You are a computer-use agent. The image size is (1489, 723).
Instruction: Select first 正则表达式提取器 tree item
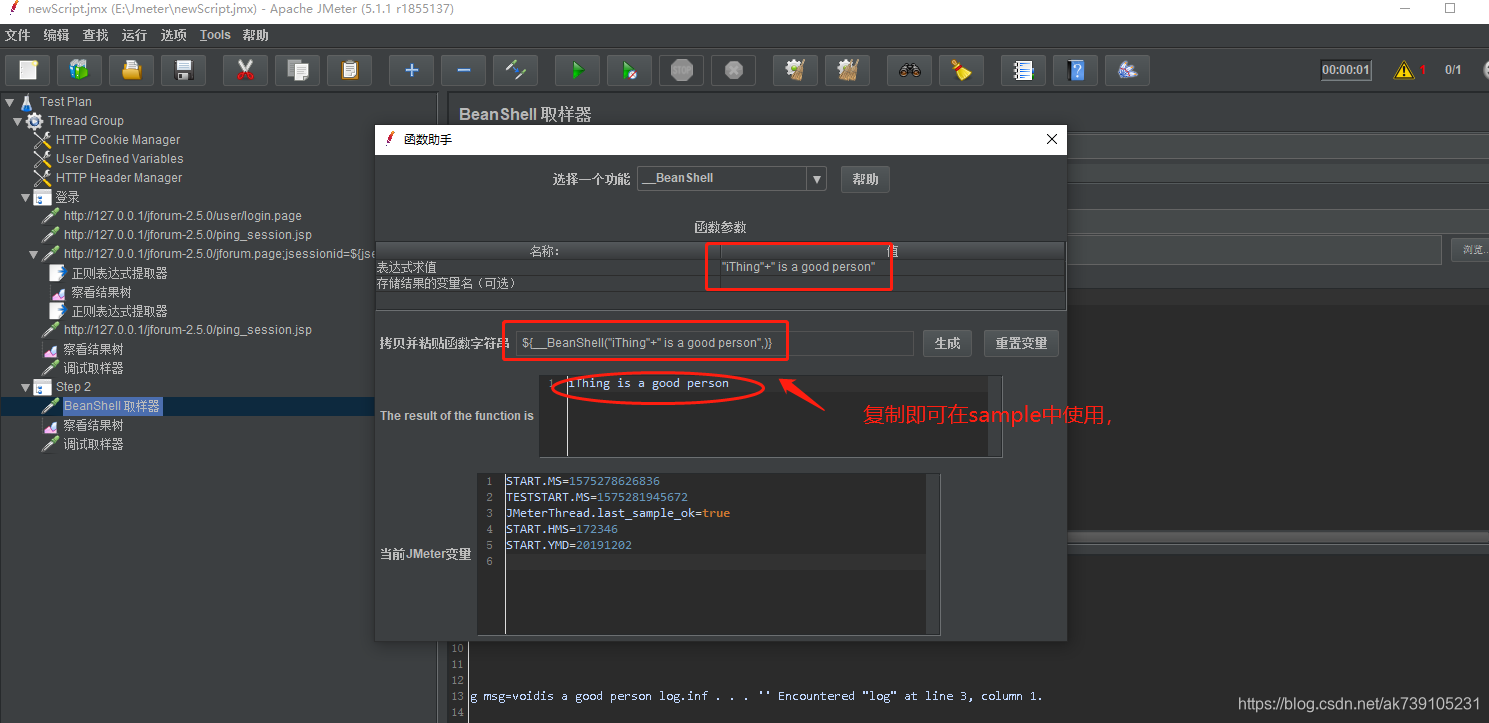coord(119,273)
